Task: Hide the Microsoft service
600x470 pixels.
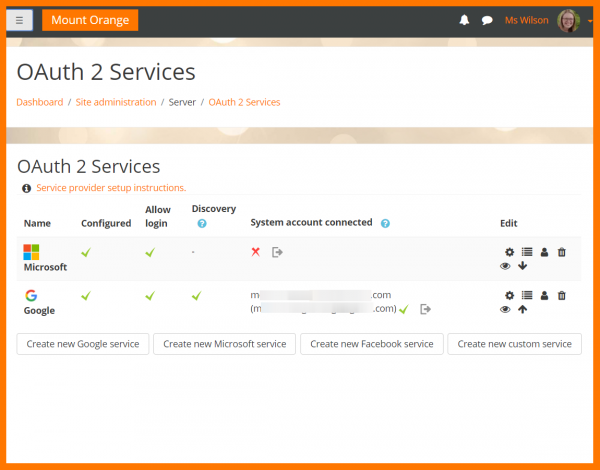Action: click(x=505, y=266)
